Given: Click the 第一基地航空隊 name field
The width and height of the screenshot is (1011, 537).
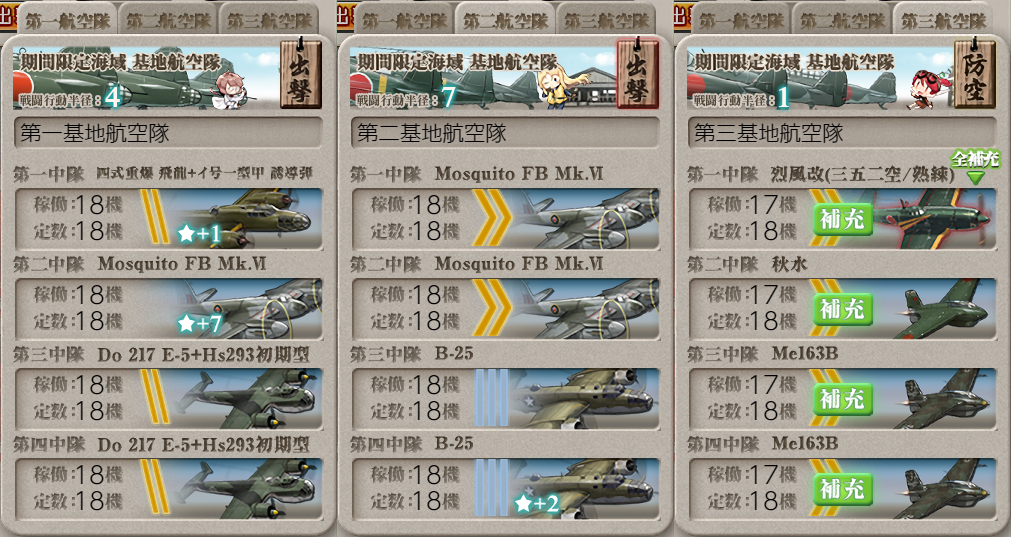Looking at the screenshot, I should coord(168,133).
